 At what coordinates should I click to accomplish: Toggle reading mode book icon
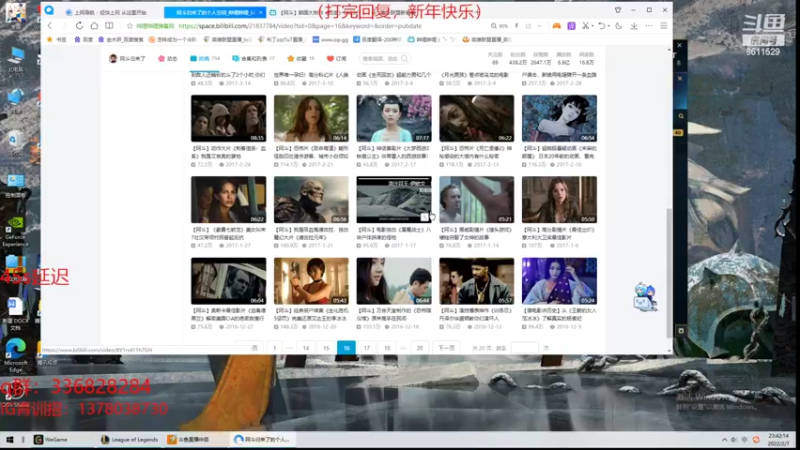(109, 26)
